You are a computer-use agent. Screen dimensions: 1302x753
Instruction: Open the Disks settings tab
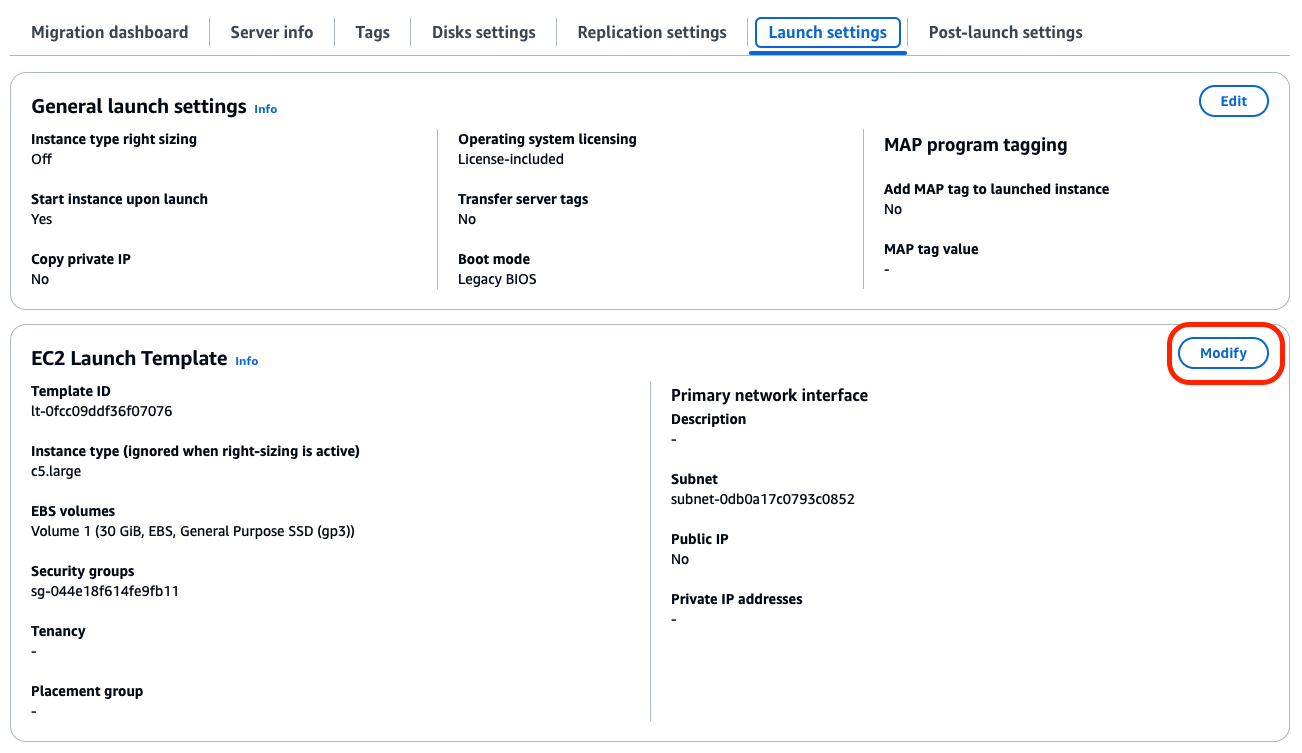coord(483,32)
